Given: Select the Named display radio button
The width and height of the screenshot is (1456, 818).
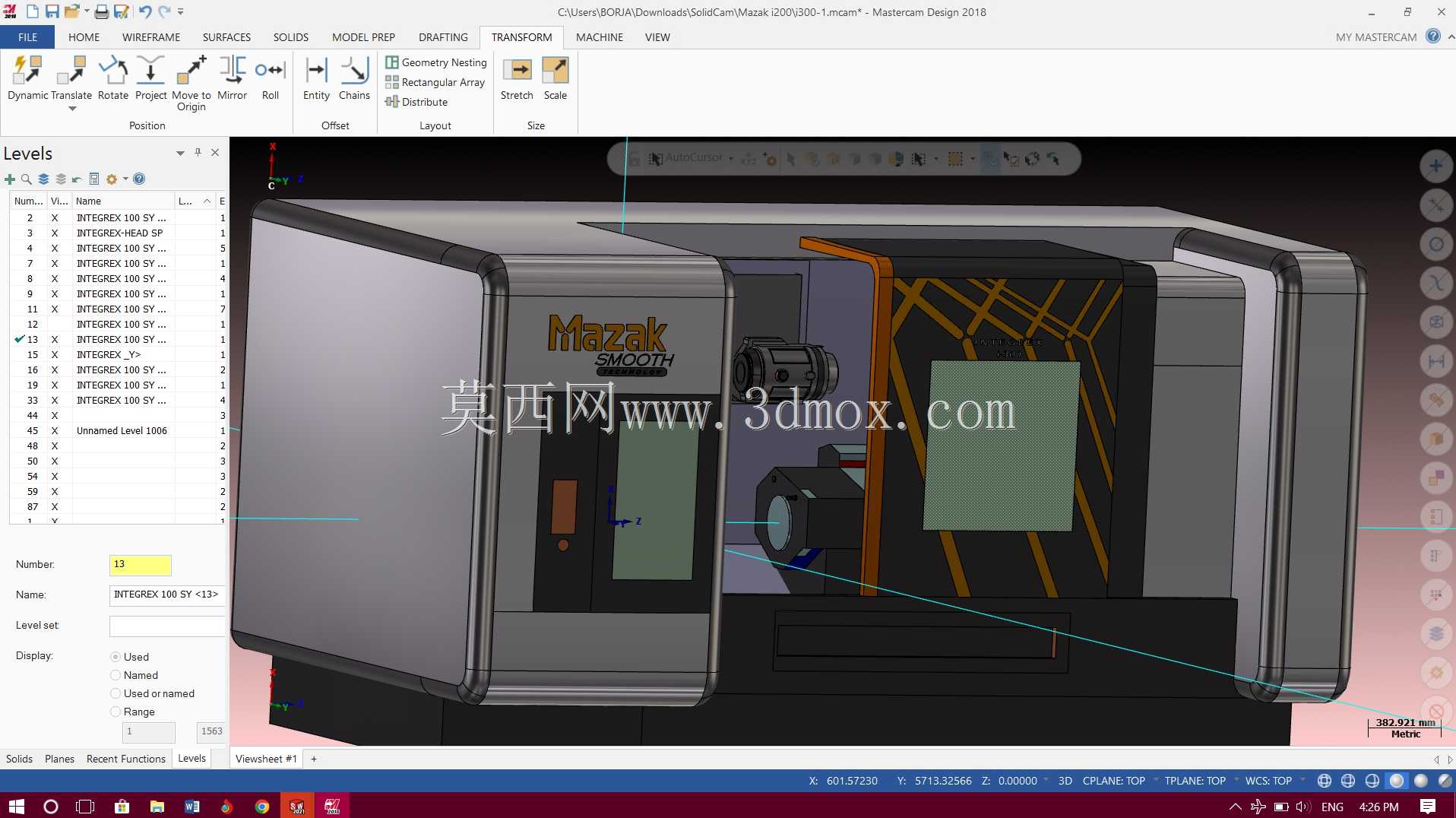Looking at the screenshot, I should tap(116, 675).
